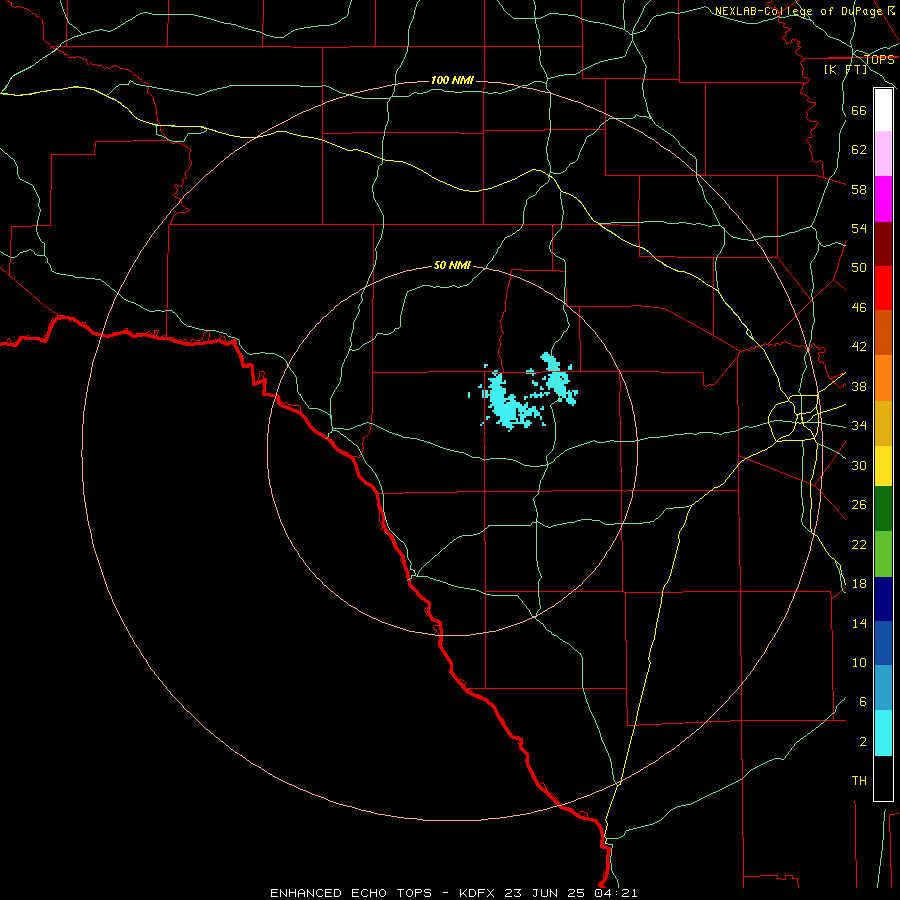Click the cyan 6 kft legend swatch
This screenshot has width=900, height=900.
click(x=883, y=733)
